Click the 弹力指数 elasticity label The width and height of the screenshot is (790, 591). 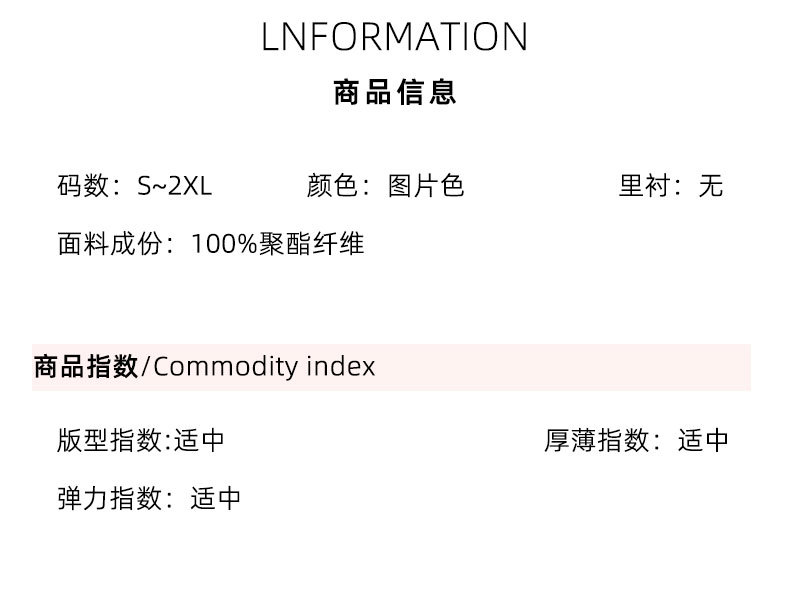[109, 498]
